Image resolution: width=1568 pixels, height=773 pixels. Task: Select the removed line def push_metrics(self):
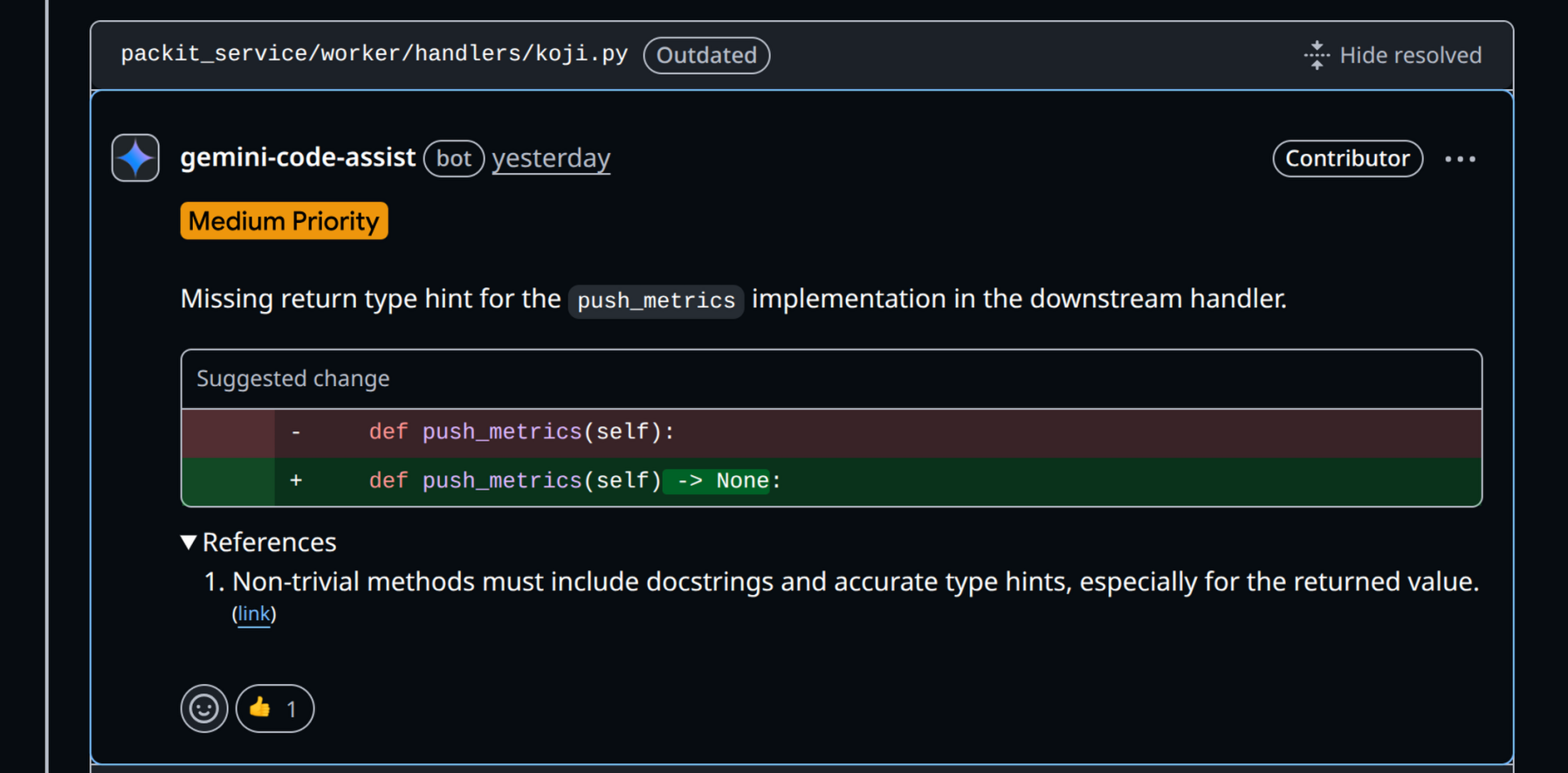pos(831,432)
